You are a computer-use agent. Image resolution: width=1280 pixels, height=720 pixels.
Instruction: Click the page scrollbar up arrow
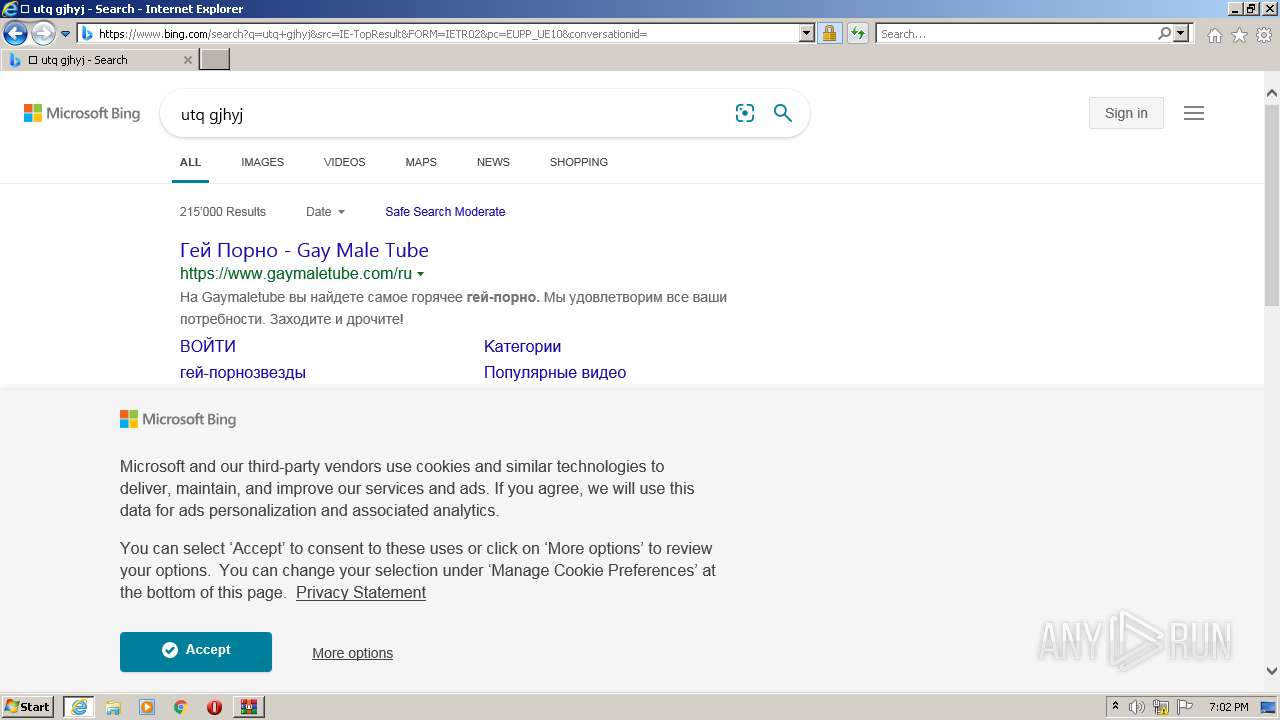1272,93
